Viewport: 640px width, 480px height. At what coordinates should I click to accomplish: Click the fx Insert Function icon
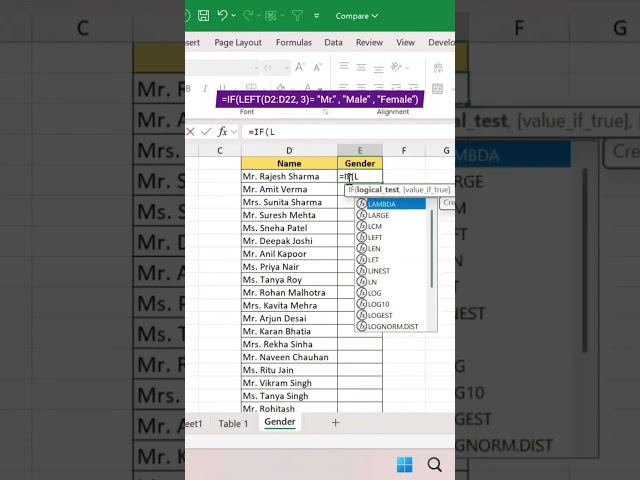click(222, 131)
